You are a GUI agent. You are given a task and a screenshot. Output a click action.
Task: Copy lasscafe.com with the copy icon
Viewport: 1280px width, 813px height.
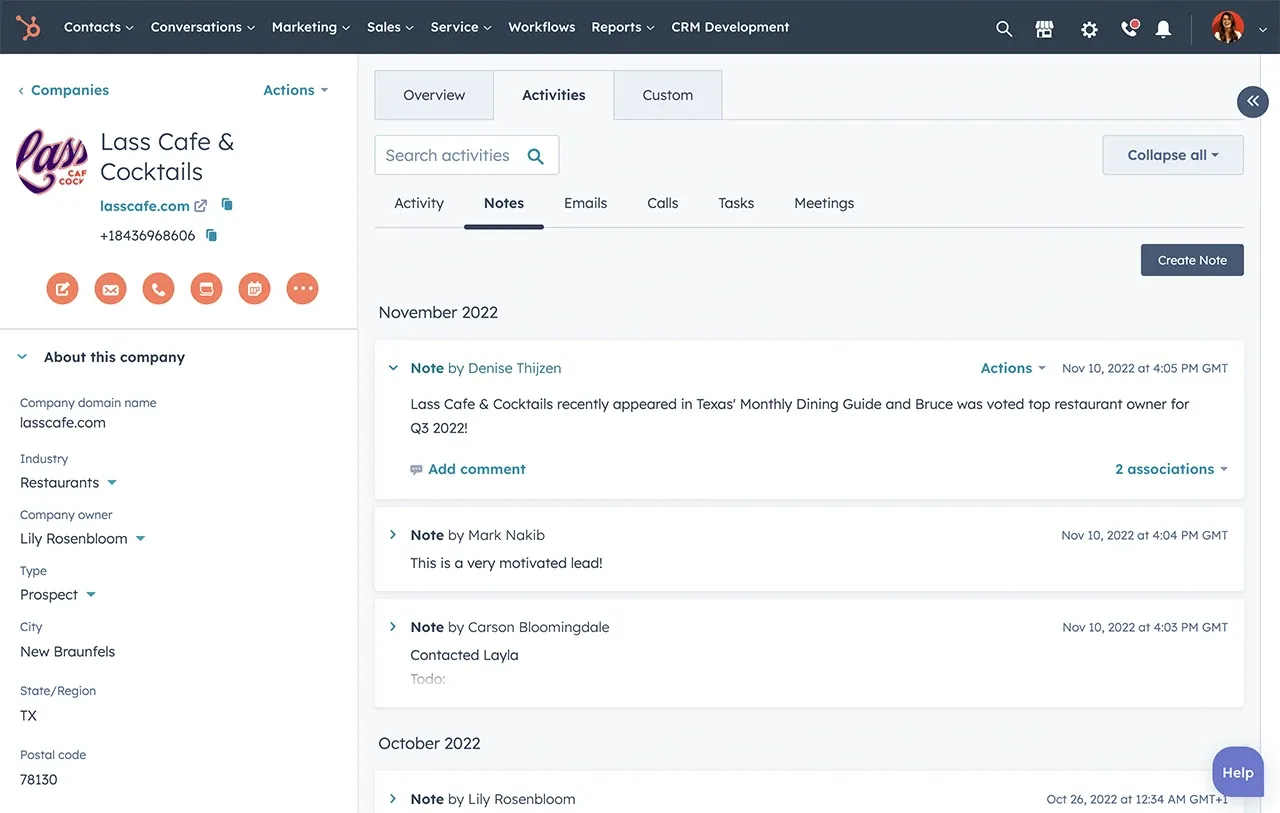(x=226, y=204)
